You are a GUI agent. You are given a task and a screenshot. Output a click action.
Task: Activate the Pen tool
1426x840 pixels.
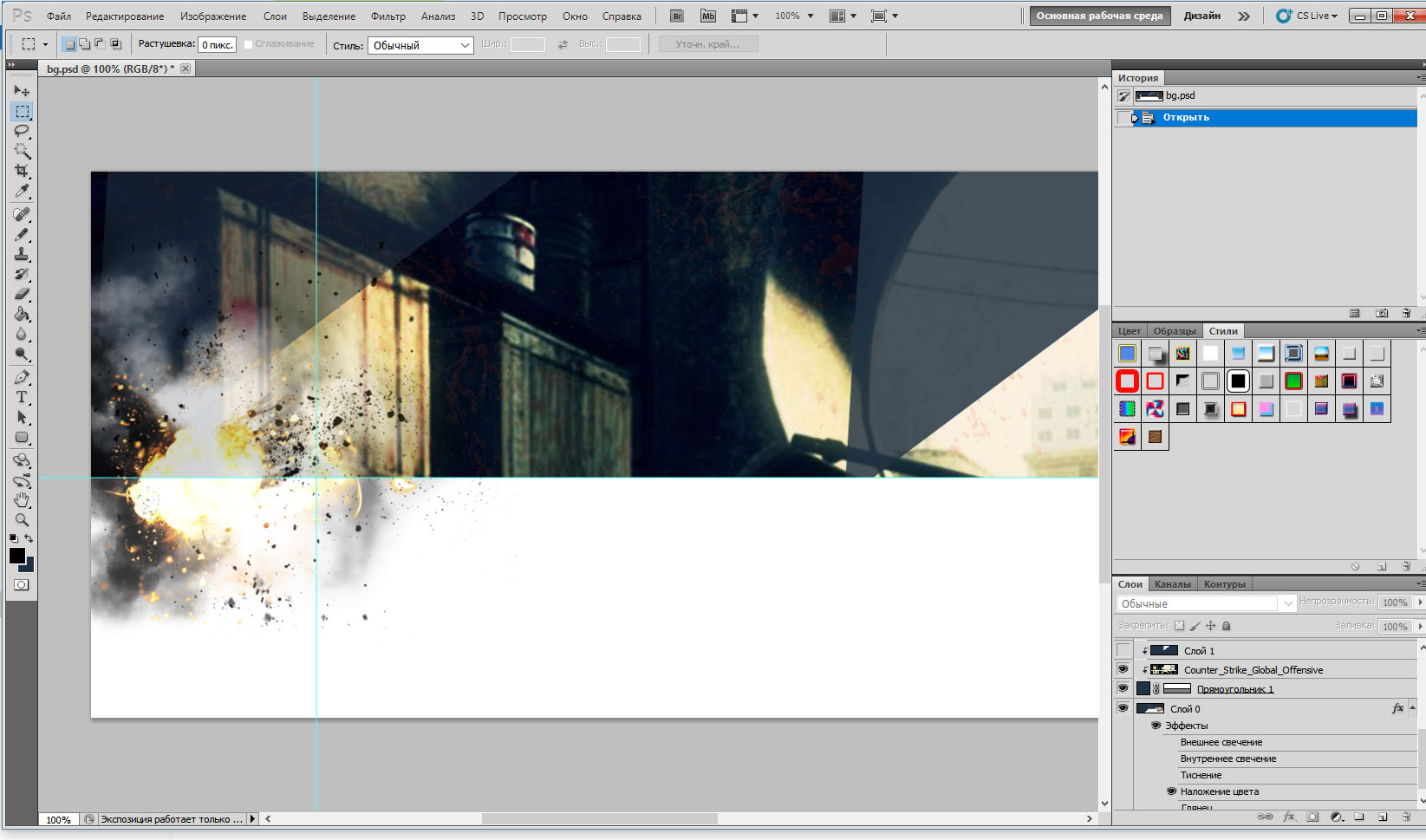pyautogui.click(x=22, y=377)
